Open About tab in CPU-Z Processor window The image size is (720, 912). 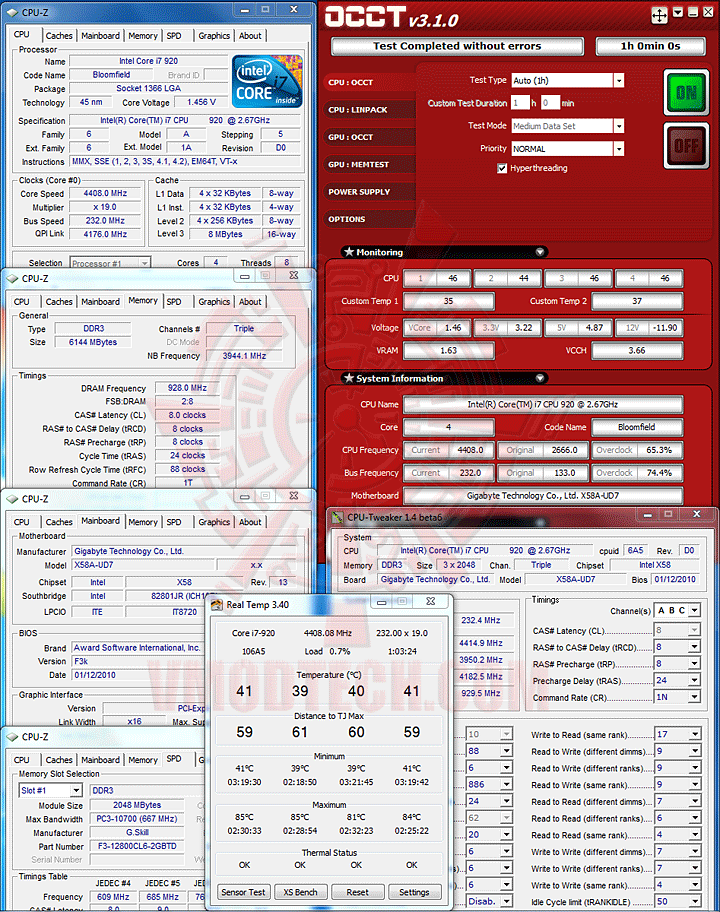(x=250, y=35)
